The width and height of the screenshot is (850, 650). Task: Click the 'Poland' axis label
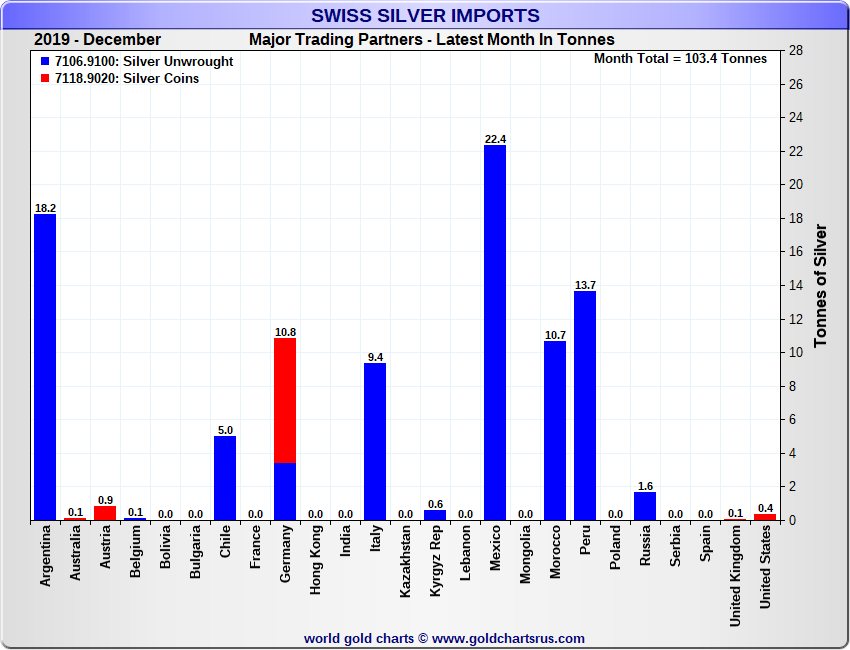(x=615, y=548)
